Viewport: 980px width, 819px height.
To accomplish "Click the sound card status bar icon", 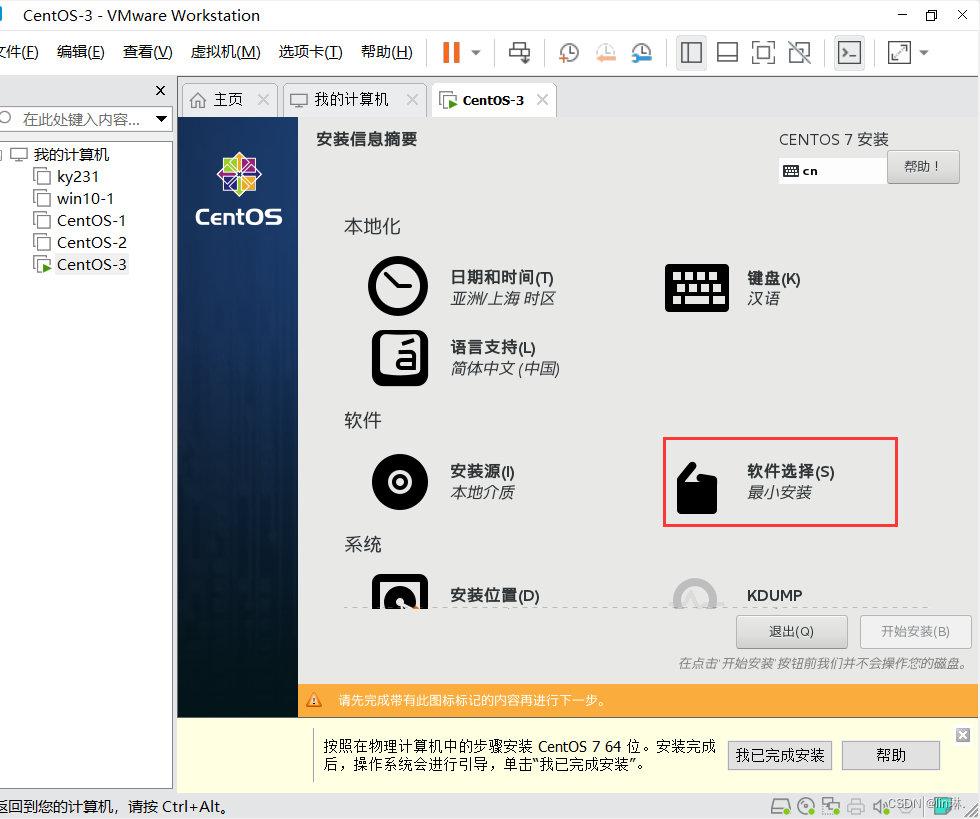I will click(x=880, y=806).
